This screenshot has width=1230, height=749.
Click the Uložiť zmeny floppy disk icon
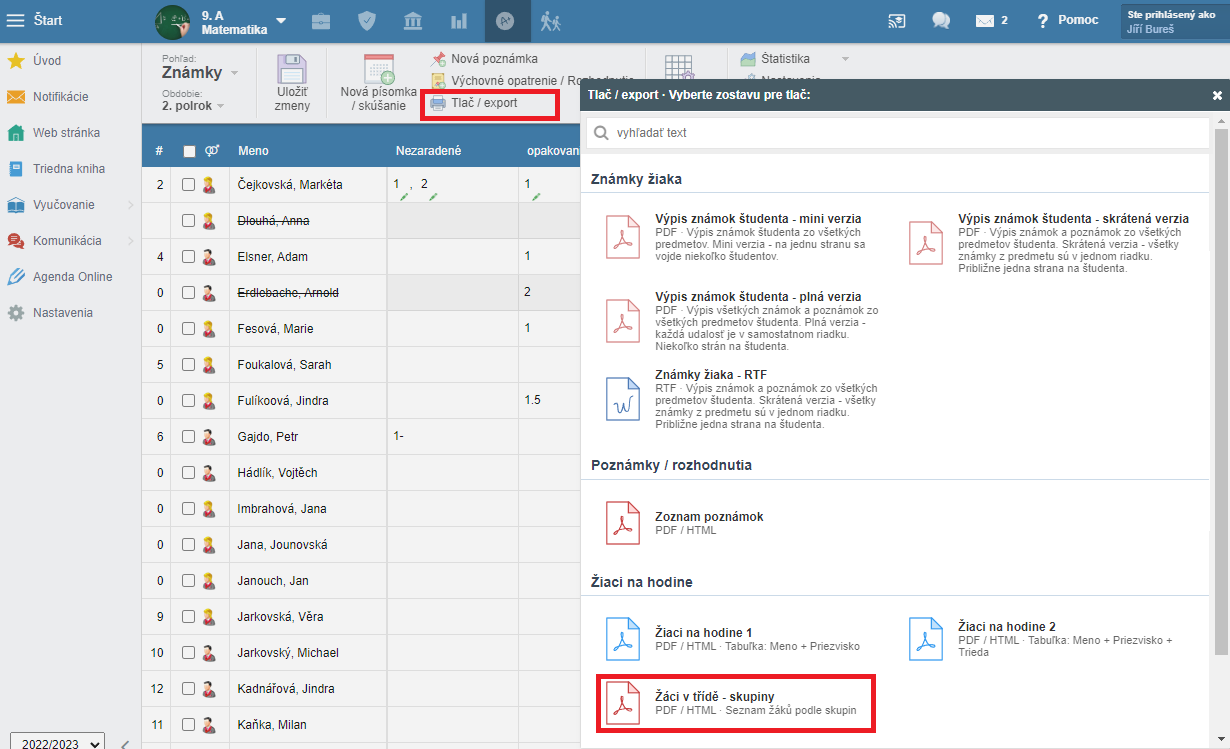292,72
